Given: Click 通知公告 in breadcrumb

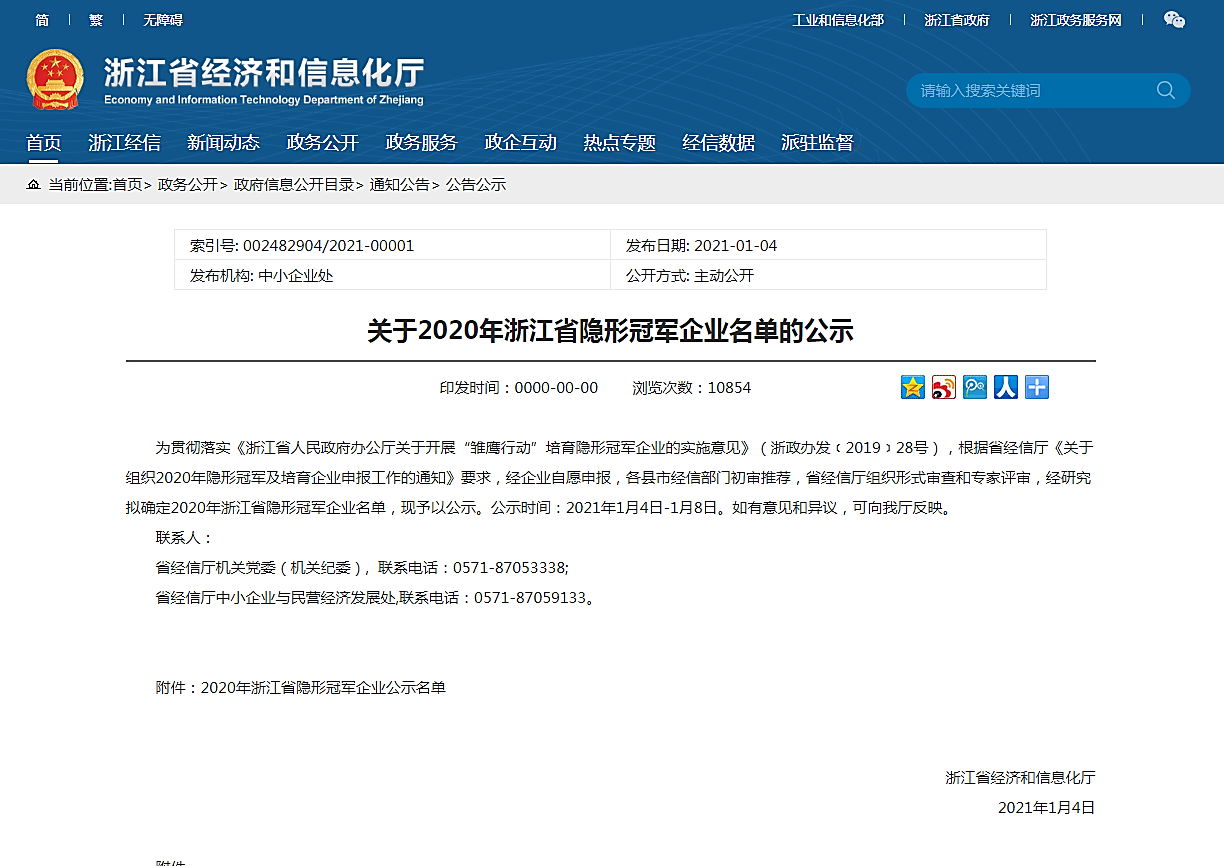Looking at the screenshot, I should tap(399, 185).
